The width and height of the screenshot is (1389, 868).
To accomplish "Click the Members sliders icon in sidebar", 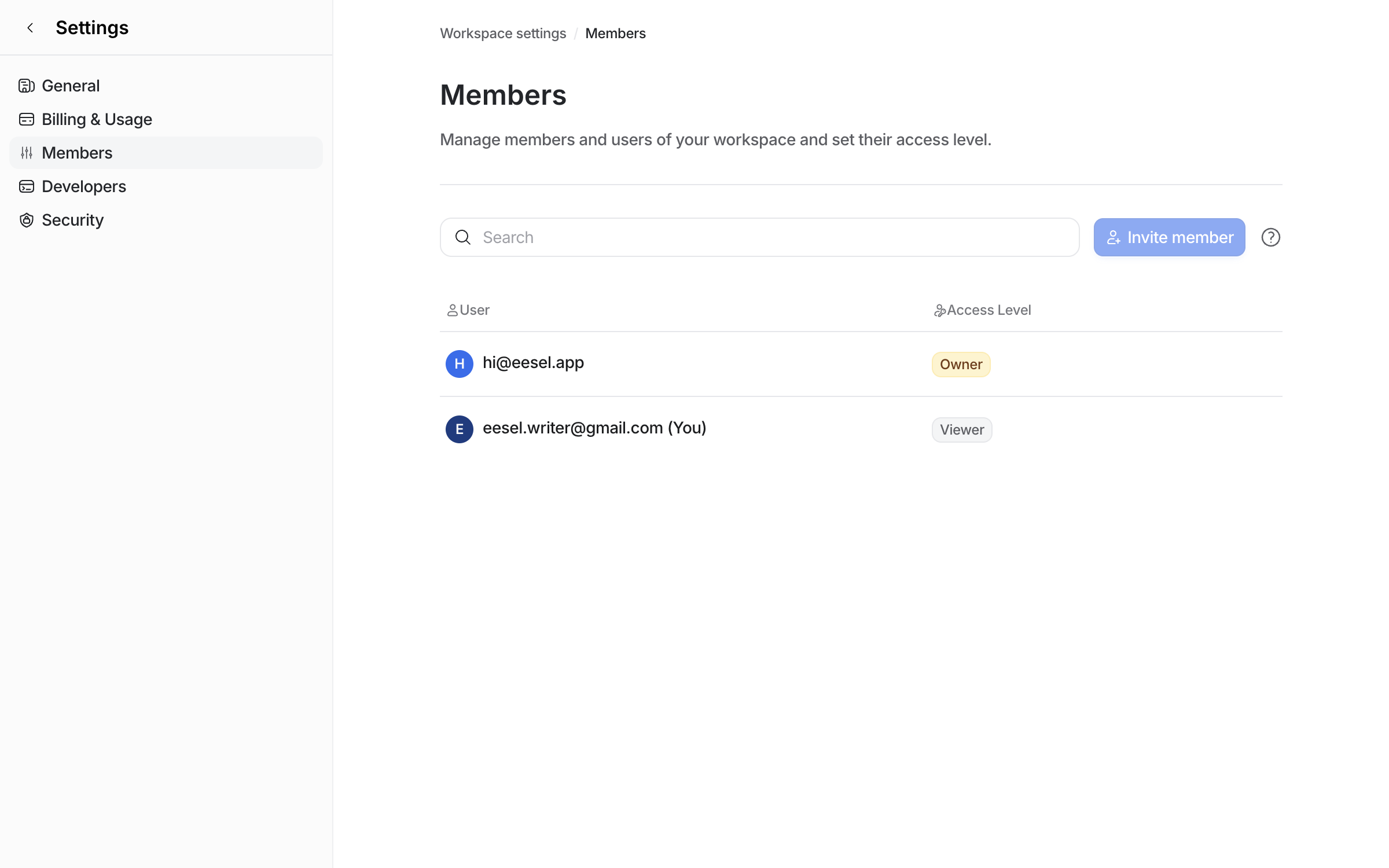I will tap(27, 153).
